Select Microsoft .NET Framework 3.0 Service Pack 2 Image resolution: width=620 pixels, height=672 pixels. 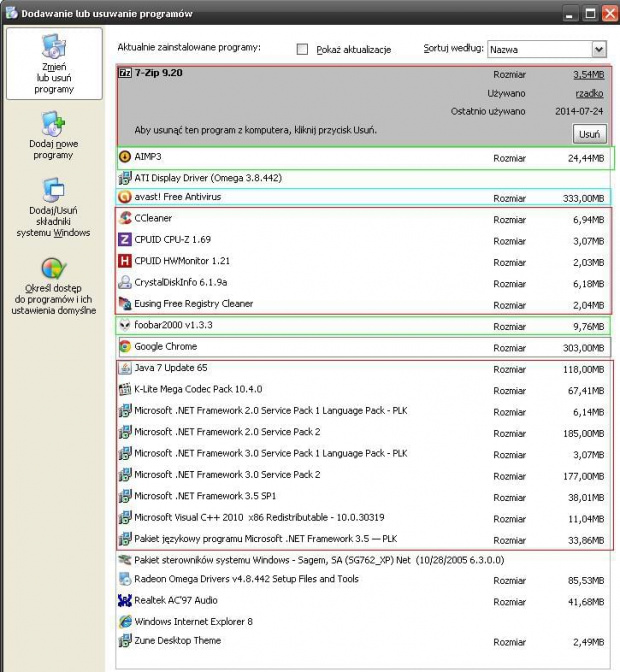(364, 475)
